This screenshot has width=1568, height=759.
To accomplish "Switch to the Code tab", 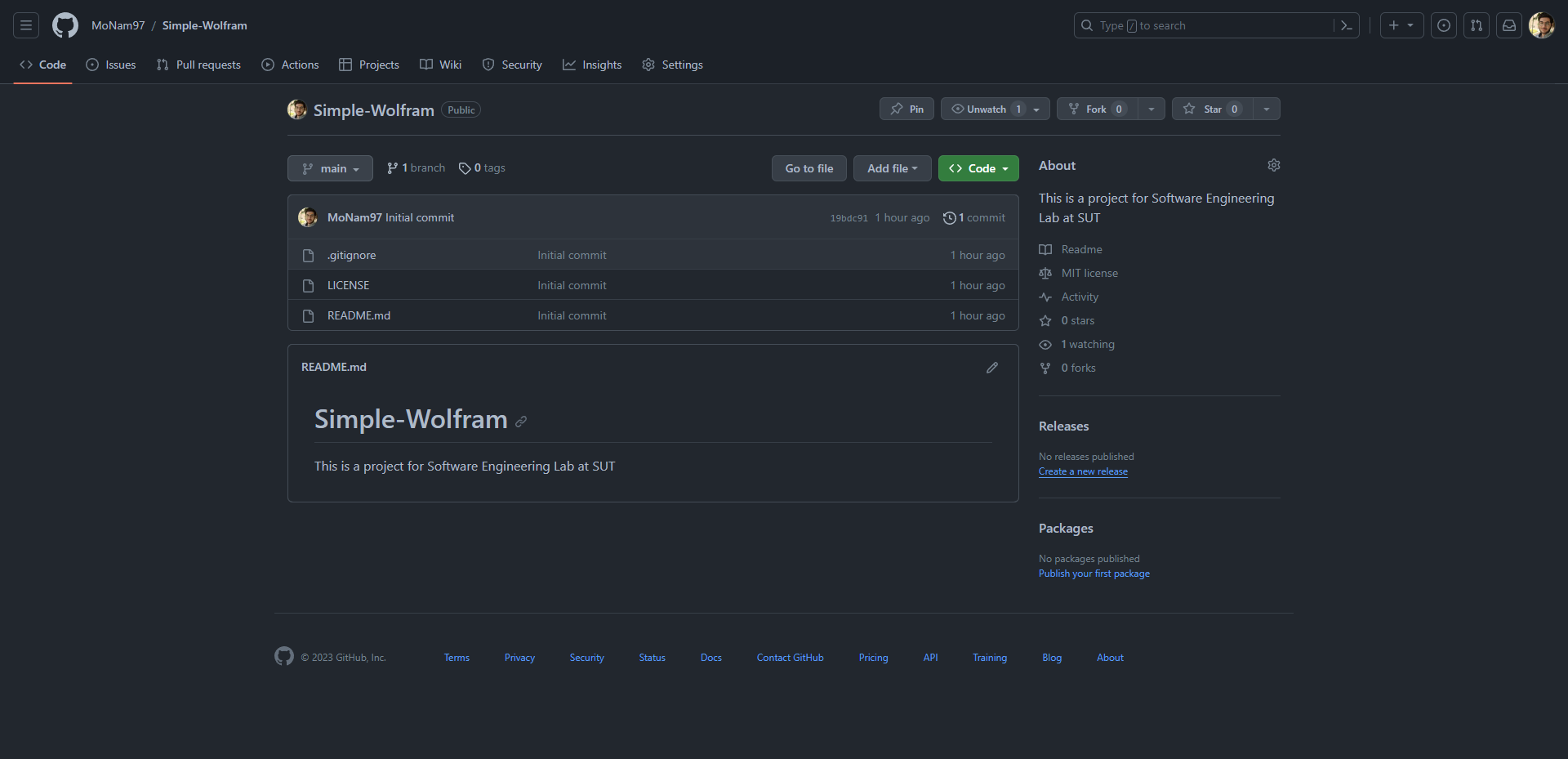I will [43, 65].
